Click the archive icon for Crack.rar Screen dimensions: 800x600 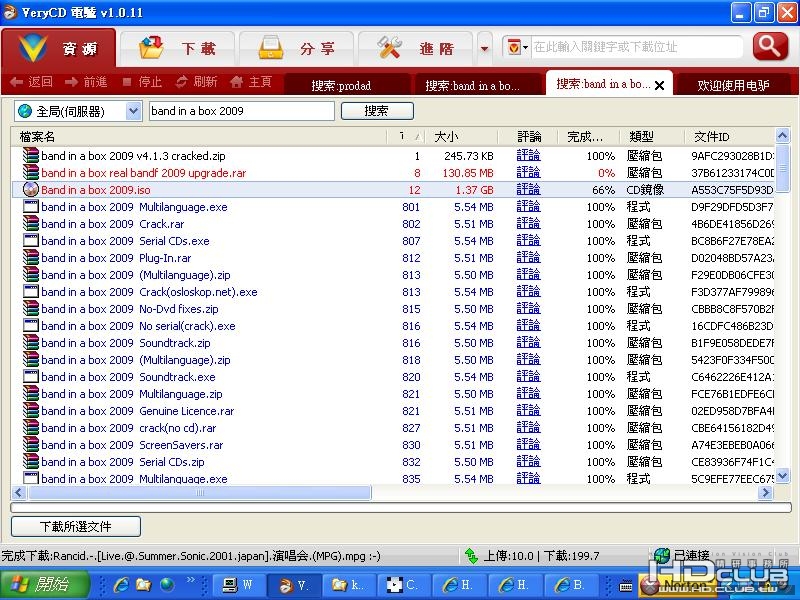pyautogui.click(x=31, y=223)
